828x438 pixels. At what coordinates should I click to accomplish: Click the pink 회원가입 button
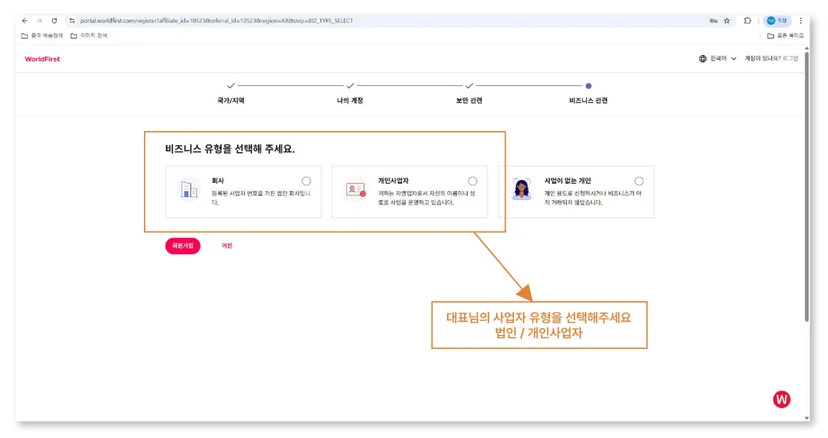click(183, 246)
